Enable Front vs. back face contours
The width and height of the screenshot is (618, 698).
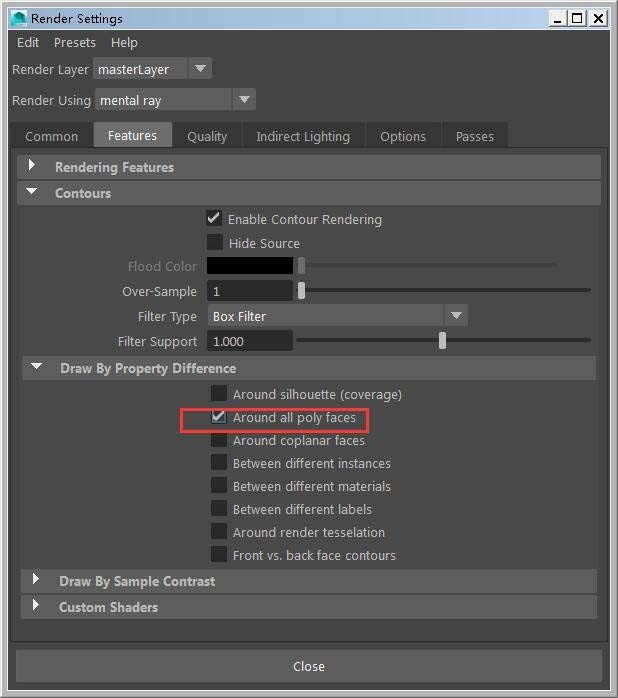[x=219, y=555]
